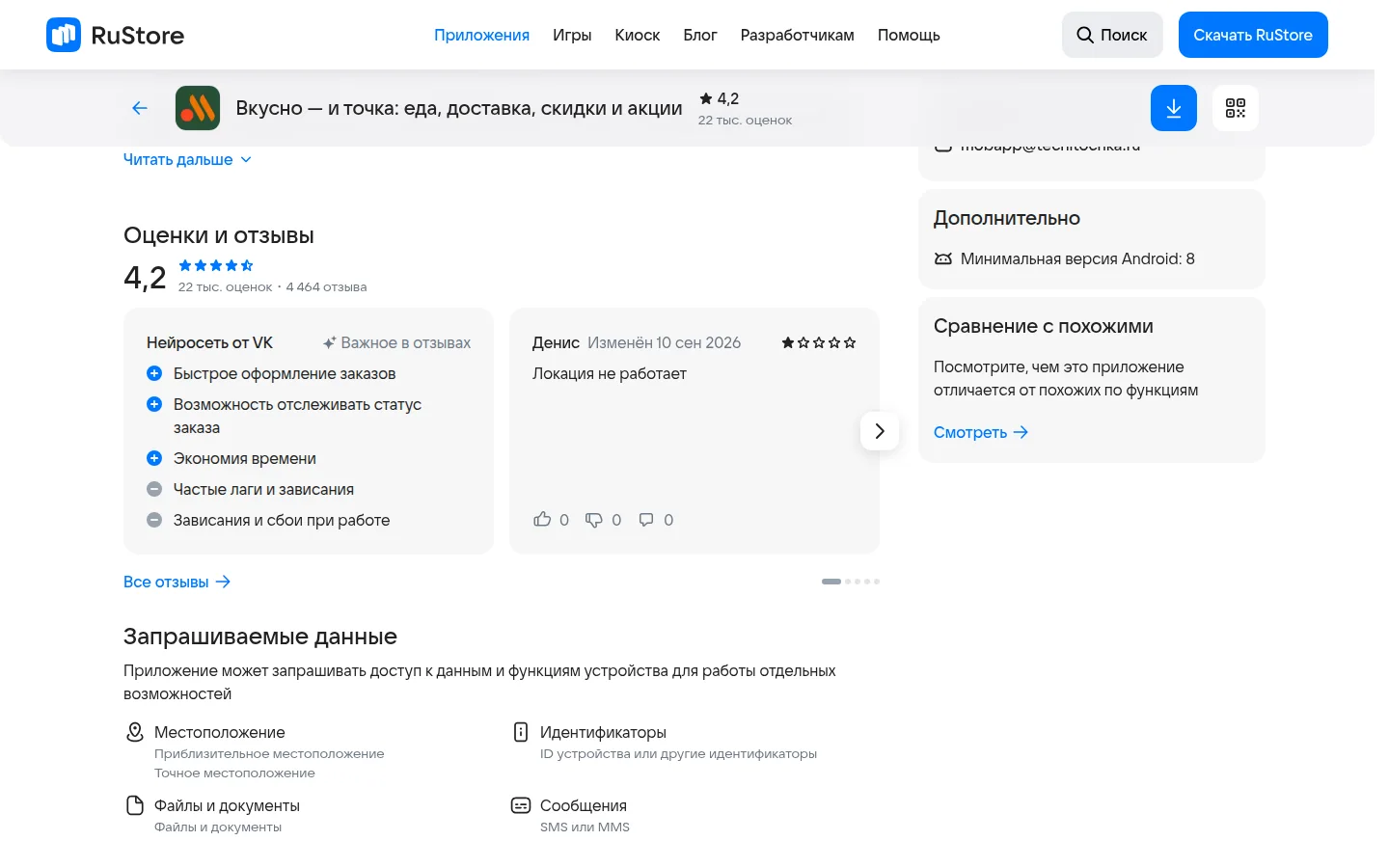Click the Точное местоположение permission text
This screenshot has height=868, width=1389.
234,773
